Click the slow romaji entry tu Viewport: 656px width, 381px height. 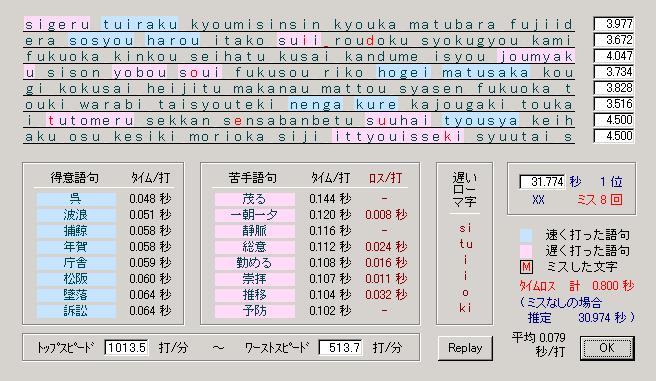click(x=465, y=244)
